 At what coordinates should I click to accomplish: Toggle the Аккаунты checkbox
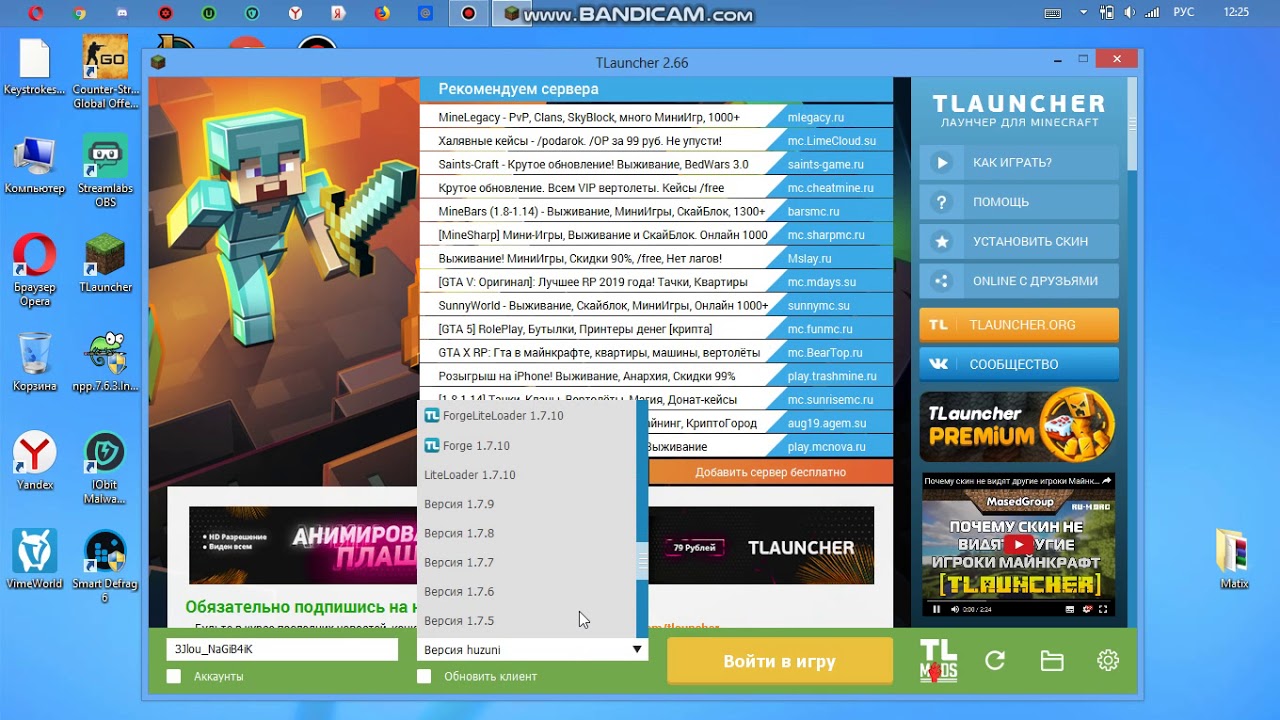[x=174, y=677]
